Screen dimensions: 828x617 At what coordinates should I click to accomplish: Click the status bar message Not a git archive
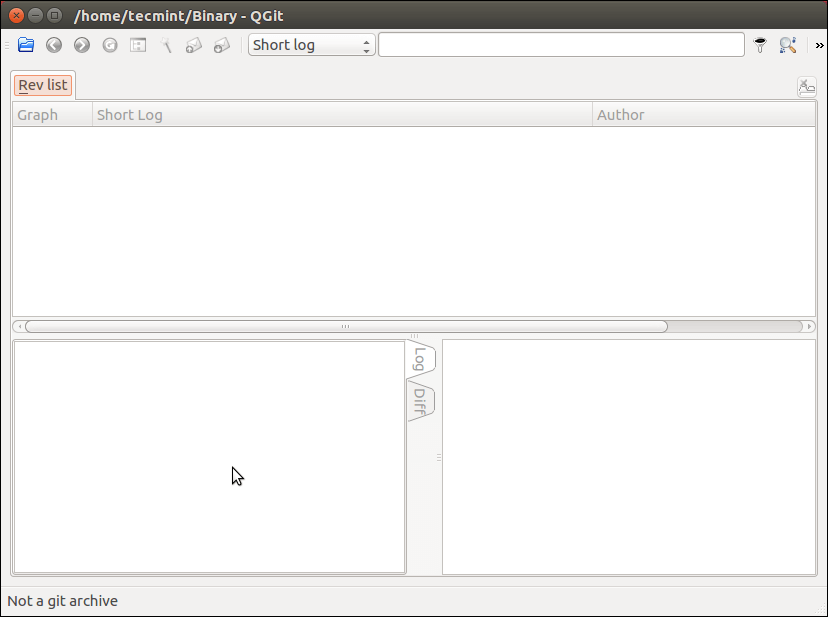coord(62,600)
